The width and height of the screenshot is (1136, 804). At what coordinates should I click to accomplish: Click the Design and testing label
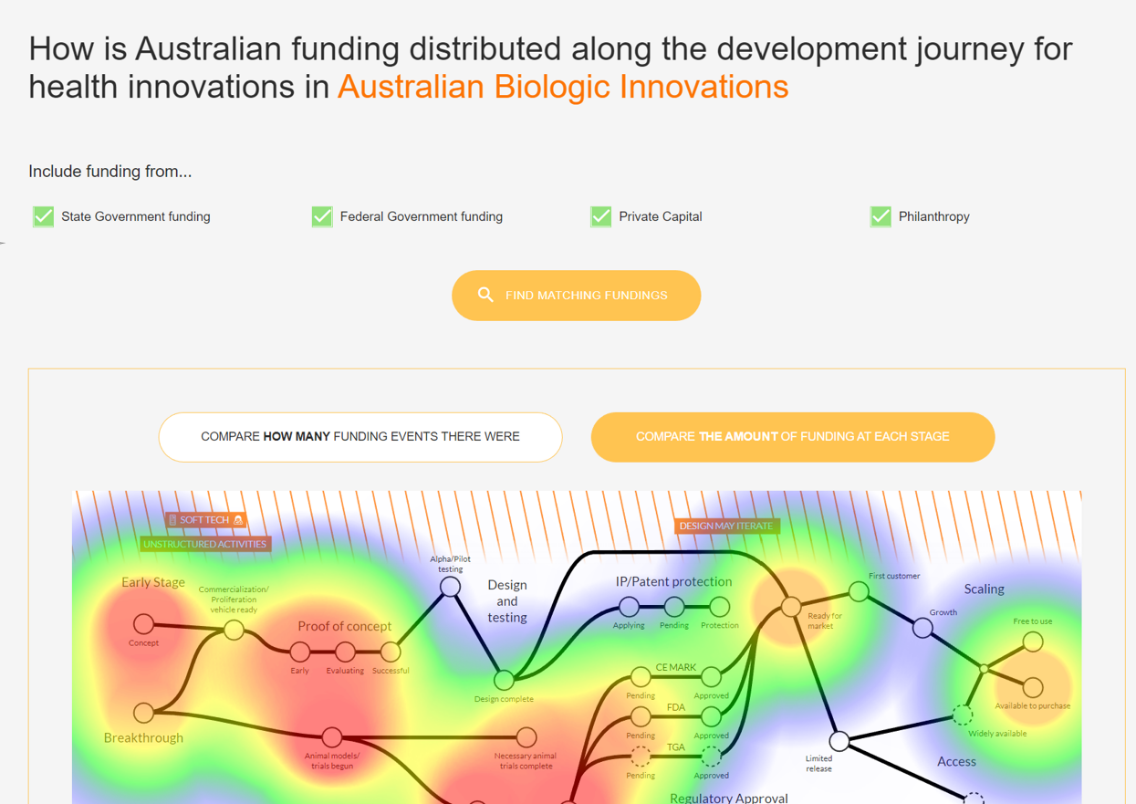(507, 601)
